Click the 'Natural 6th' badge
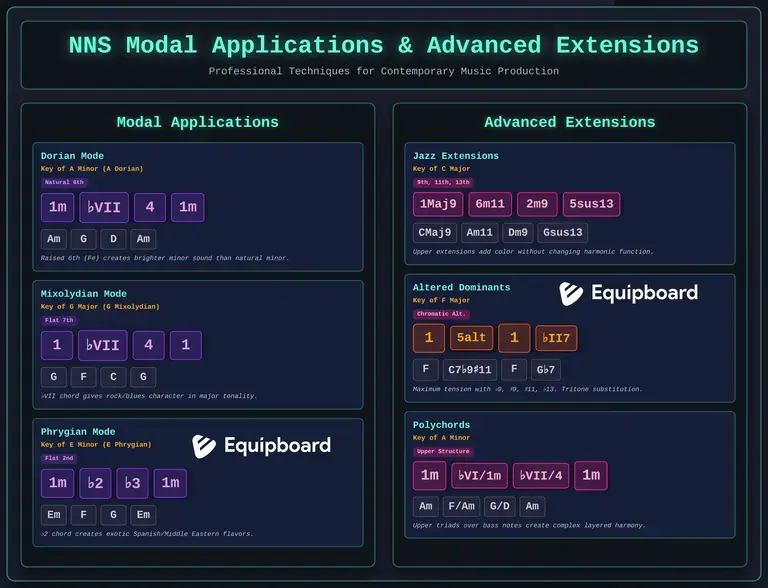Image resolution: width=768 pixels, height=588 pixels. click(64, 182)
